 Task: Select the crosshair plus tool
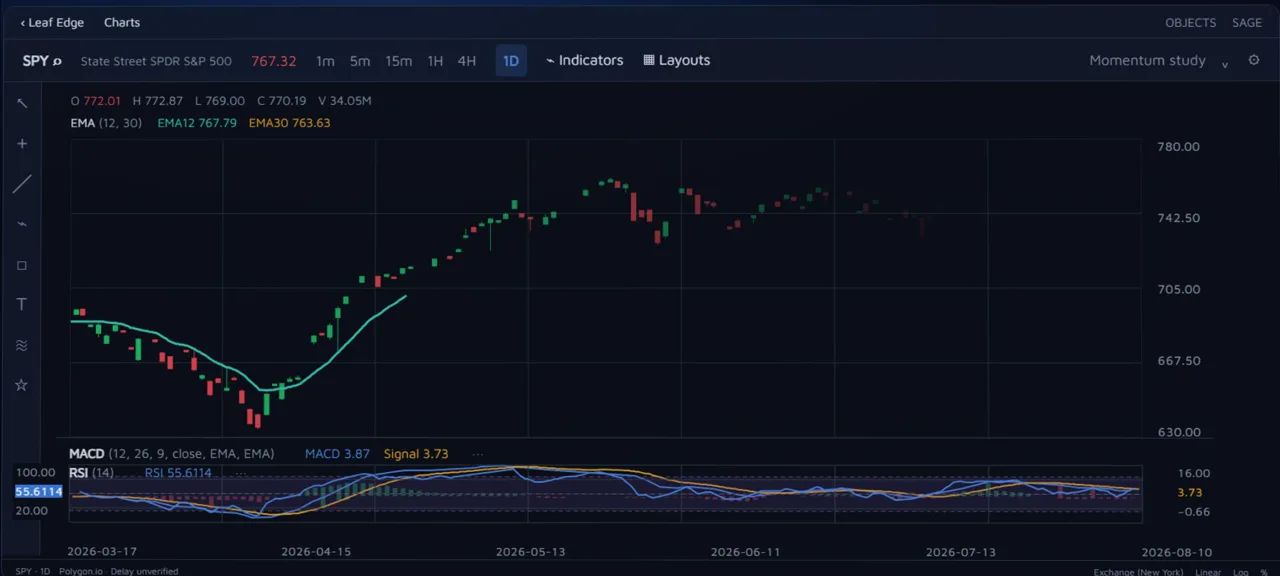coord(22,143)
